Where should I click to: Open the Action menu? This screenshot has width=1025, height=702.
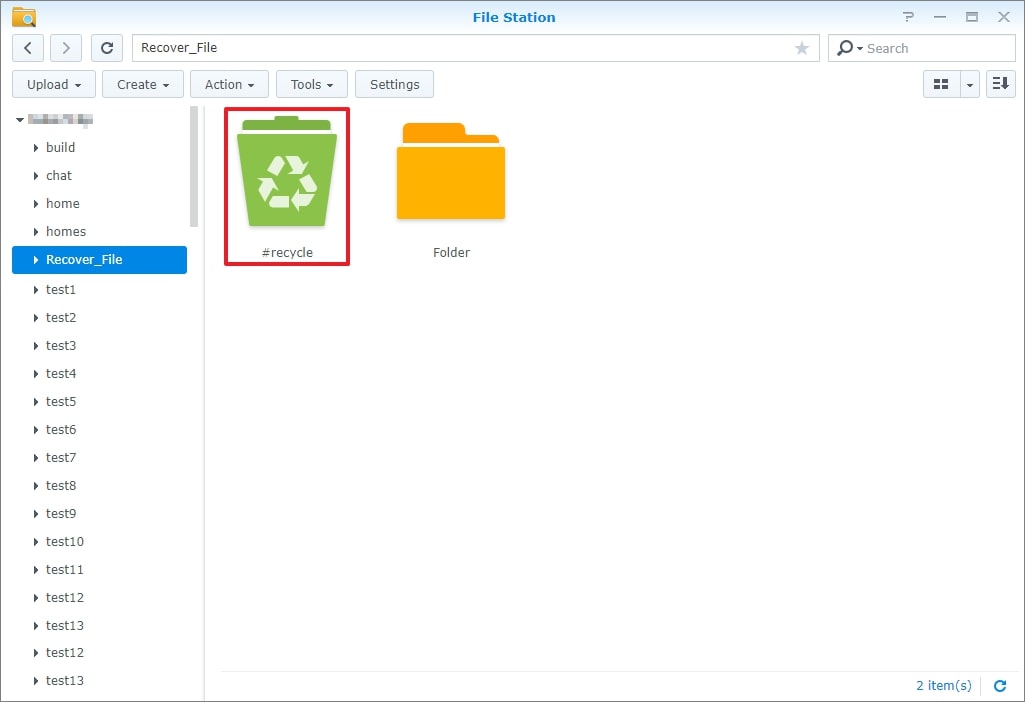click(228, 84)
